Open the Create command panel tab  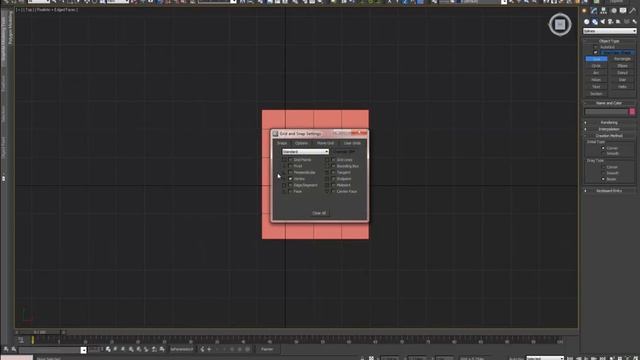point(584,11)
